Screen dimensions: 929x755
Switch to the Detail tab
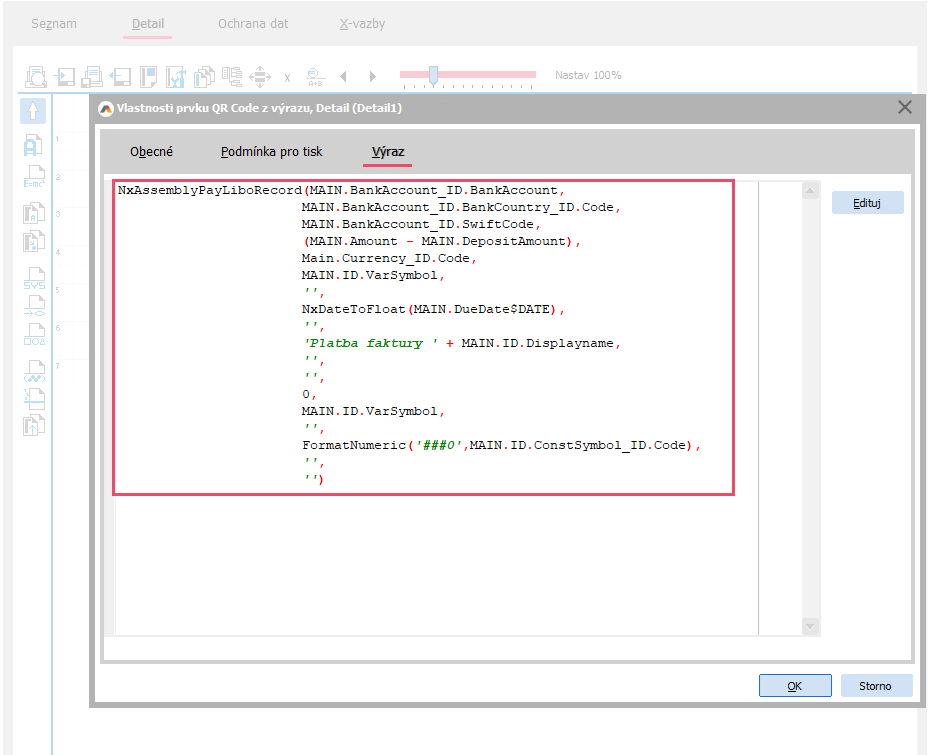(x=148, y=24)
